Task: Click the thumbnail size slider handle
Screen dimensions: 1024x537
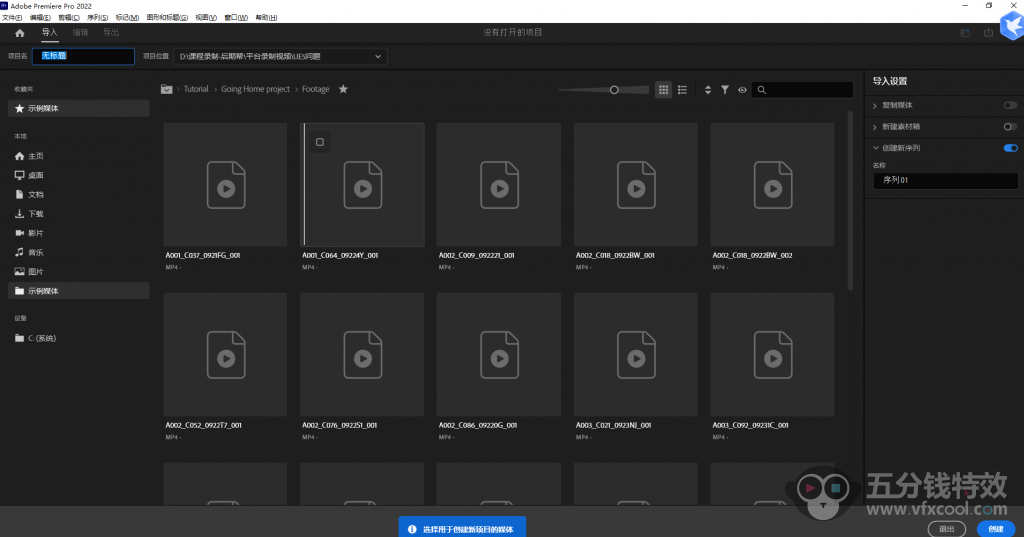Action: click(x=614, y=90)
